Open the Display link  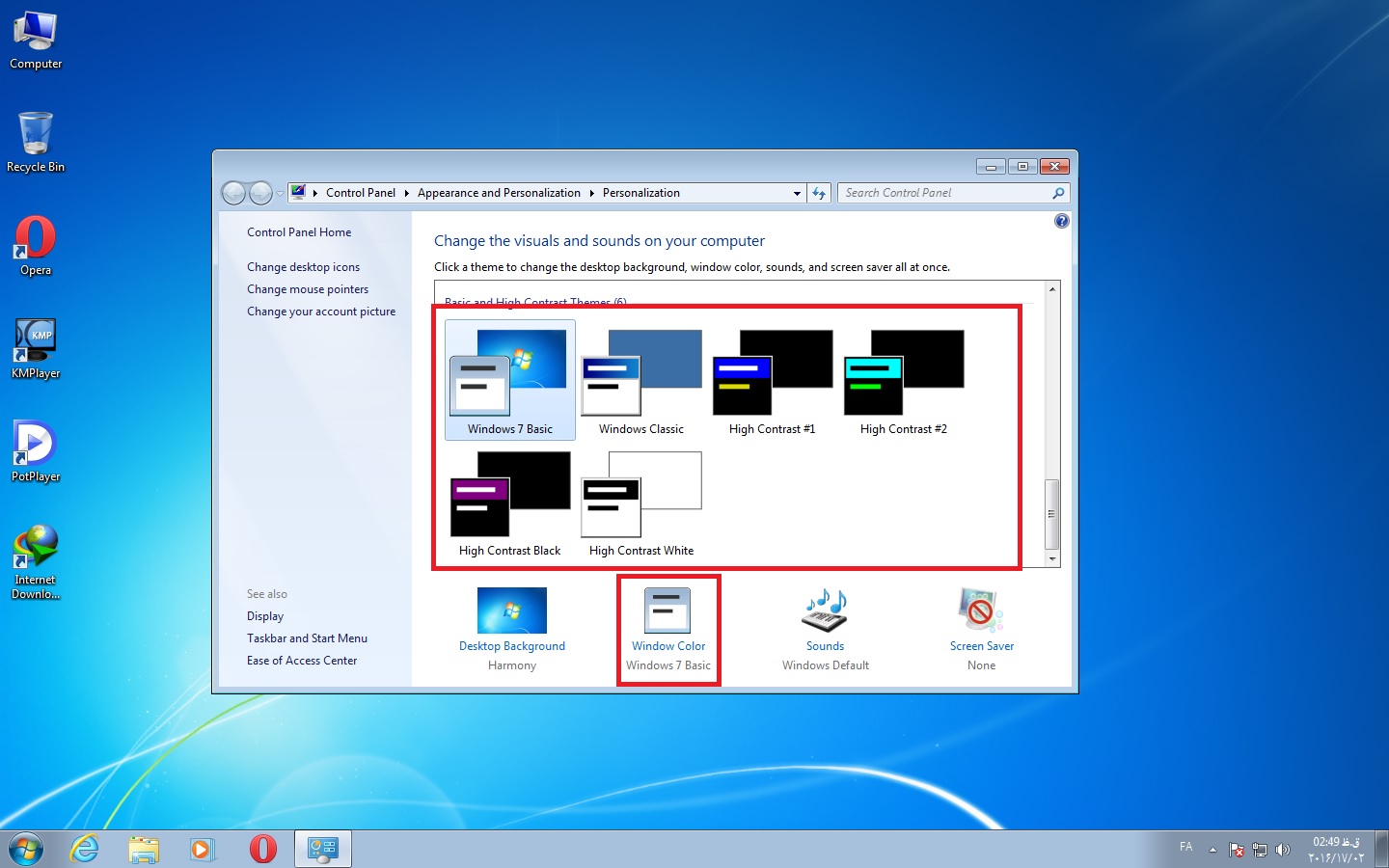[x=265, y=616]
